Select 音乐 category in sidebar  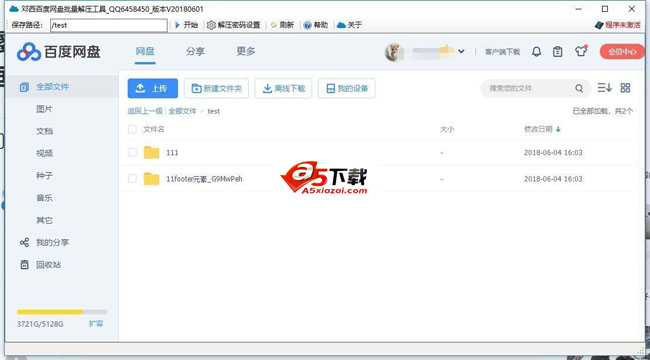pos(44,198)
